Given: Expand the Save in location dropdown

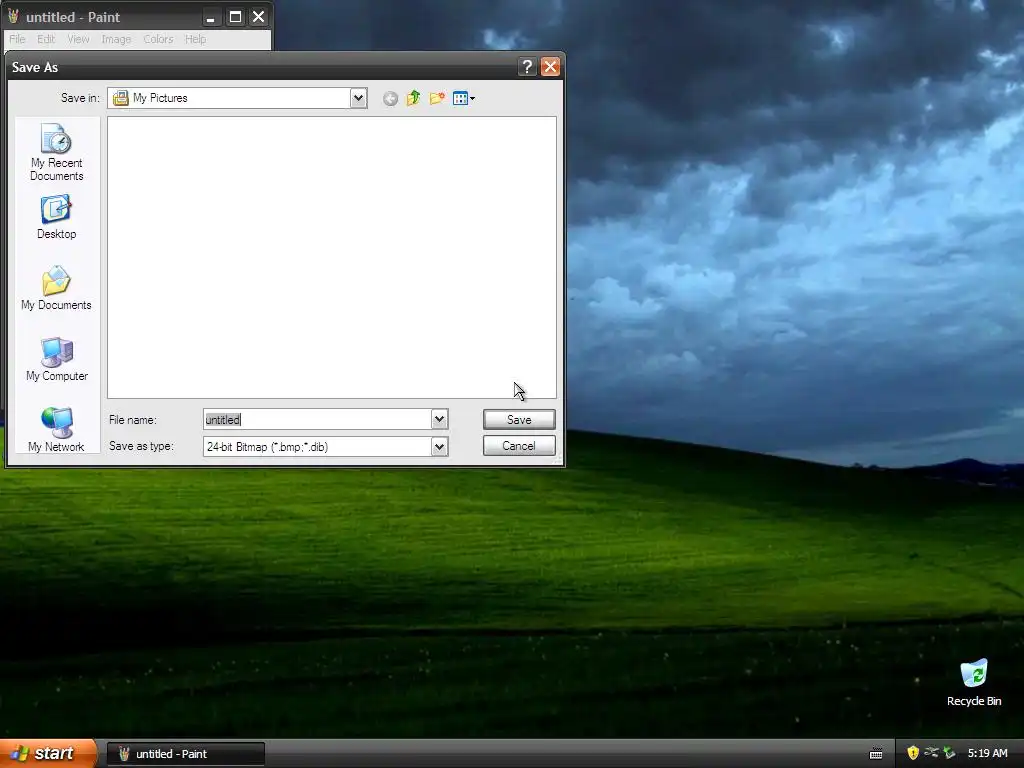Looking at the screenshot, I should (x=358, y=99).
